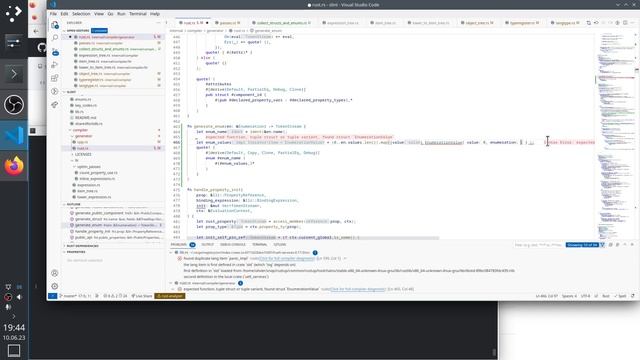Click the remote window indicator in status bar
The height and width of the screenshot is (360, 640).
click(x=52, y=296)
